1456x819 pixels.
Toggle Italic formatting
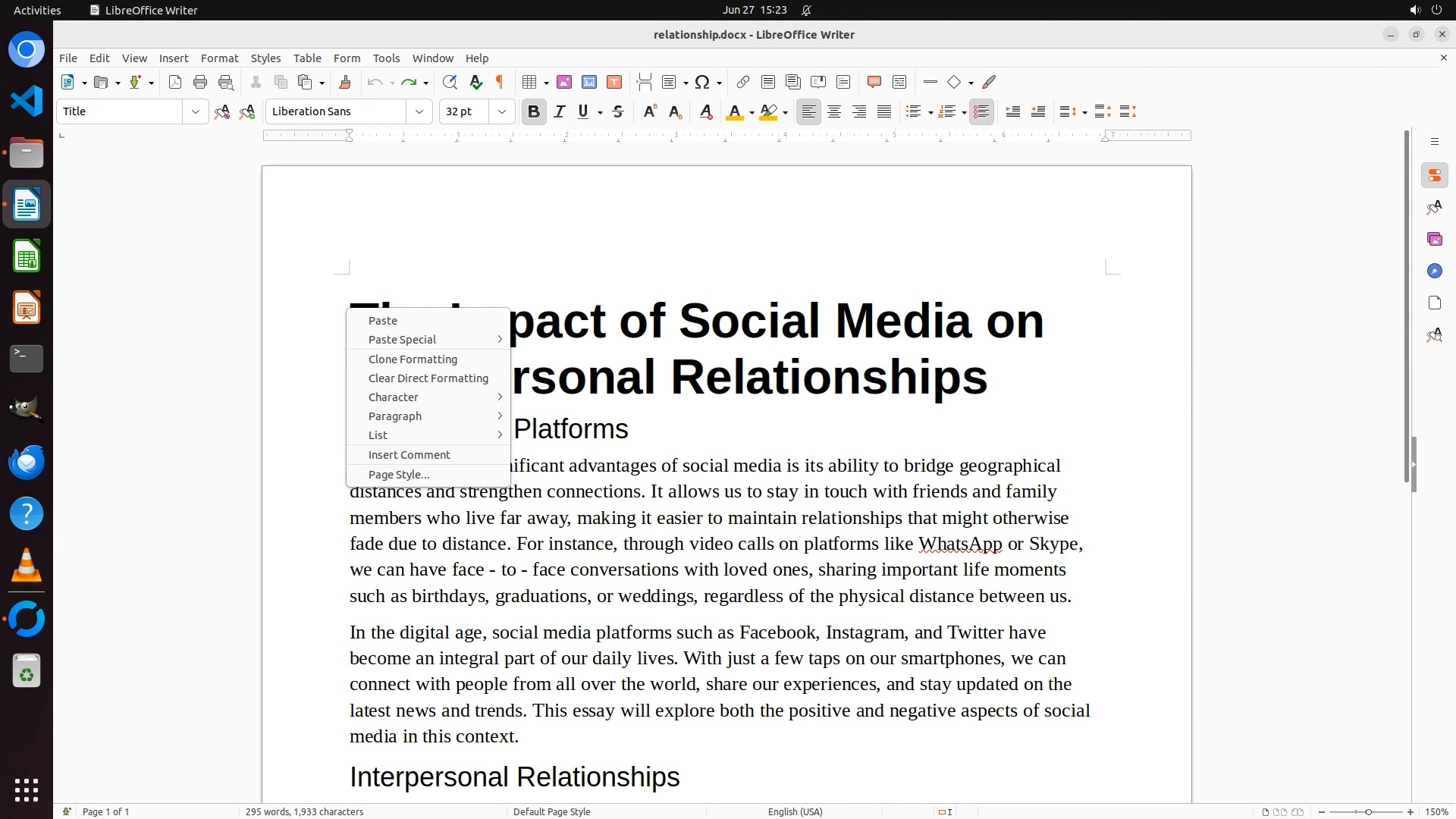point(560,112)
